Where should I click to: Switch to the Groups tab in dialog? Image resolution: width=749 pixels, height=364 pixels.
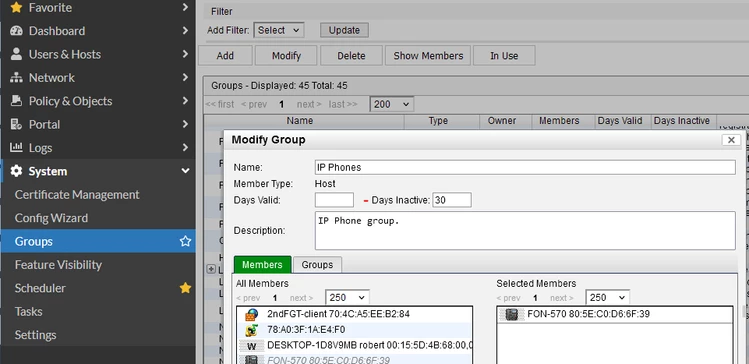point(317,265)
